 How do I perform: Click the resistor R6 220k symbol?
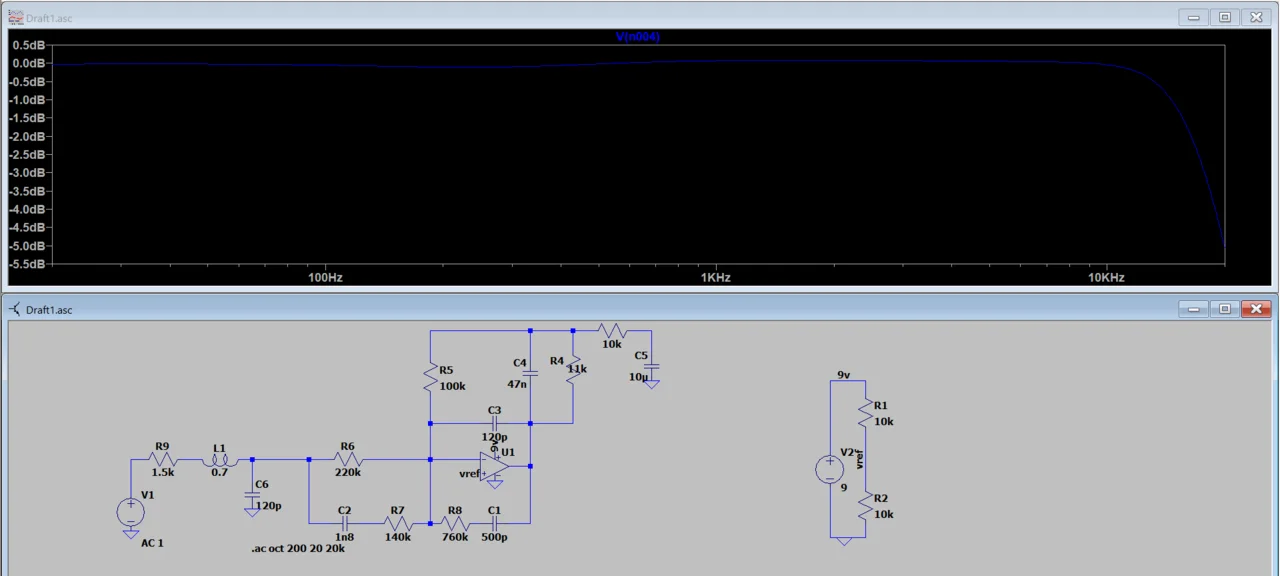point(347,460)
